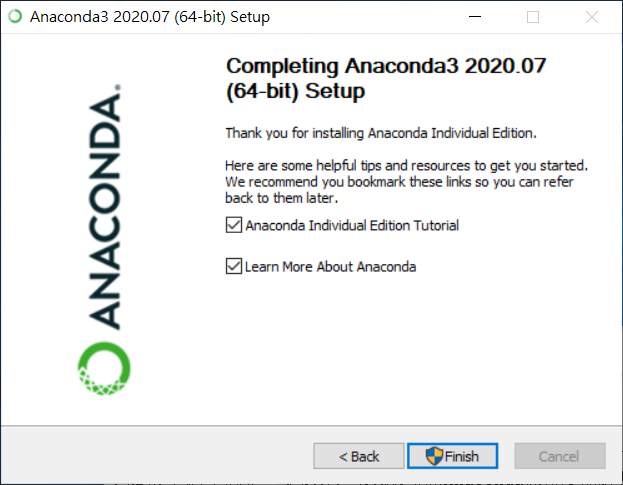Click the horizontal separator above the buttons
623x485 pixels.
tap(312, 426)
